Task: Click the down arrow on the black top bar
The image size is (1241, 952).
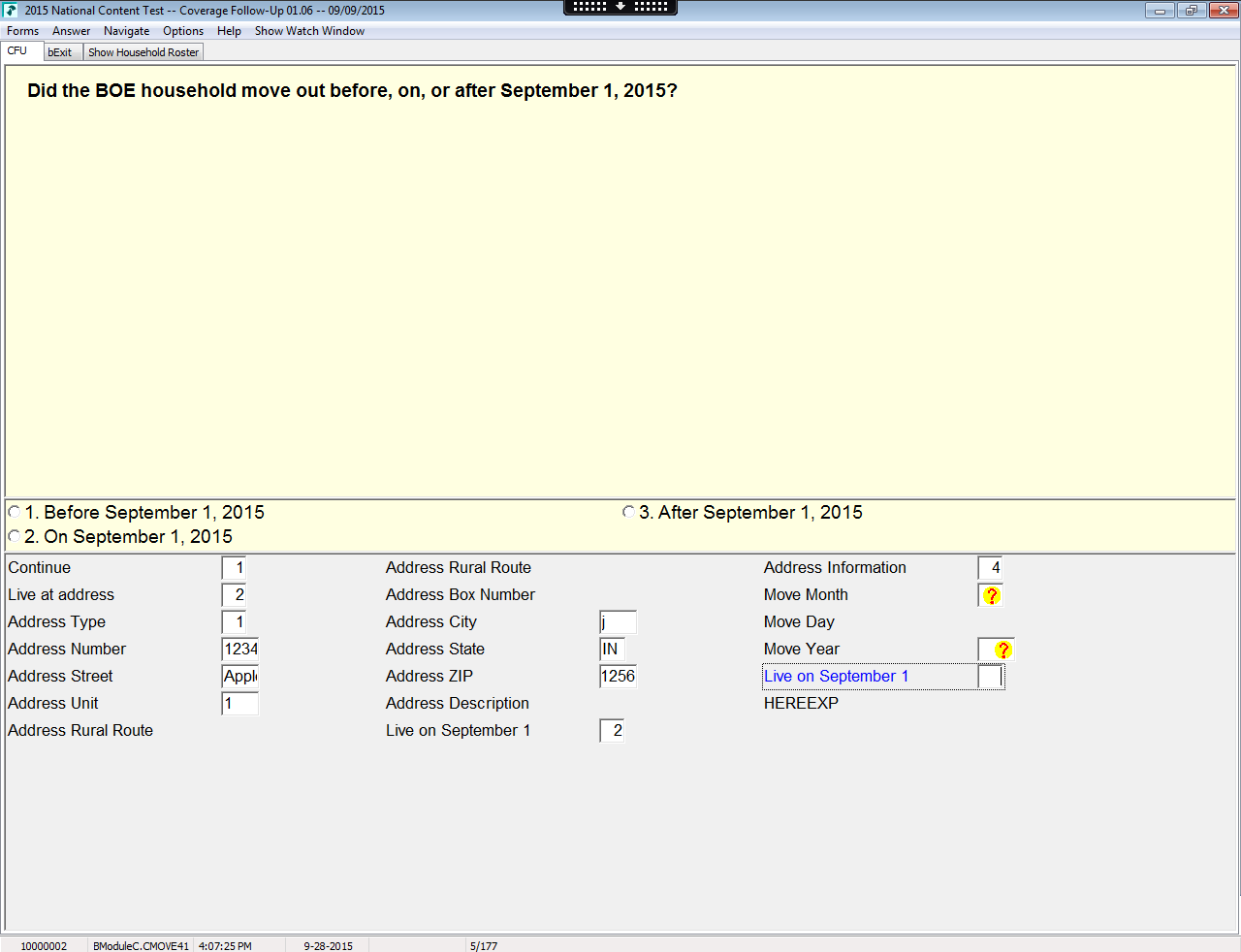Action: [620, 7]
